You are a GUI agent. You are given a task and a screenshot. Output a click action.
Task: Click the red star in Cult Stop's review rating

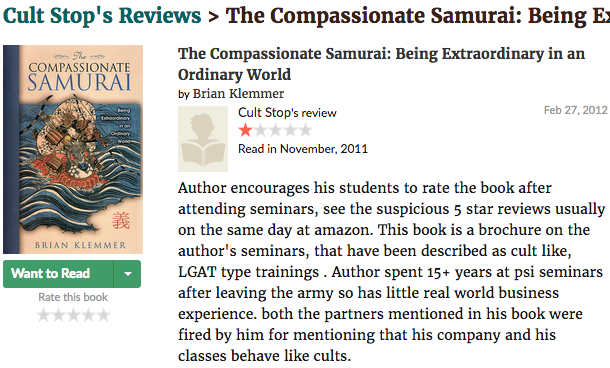tap(245, 130)
